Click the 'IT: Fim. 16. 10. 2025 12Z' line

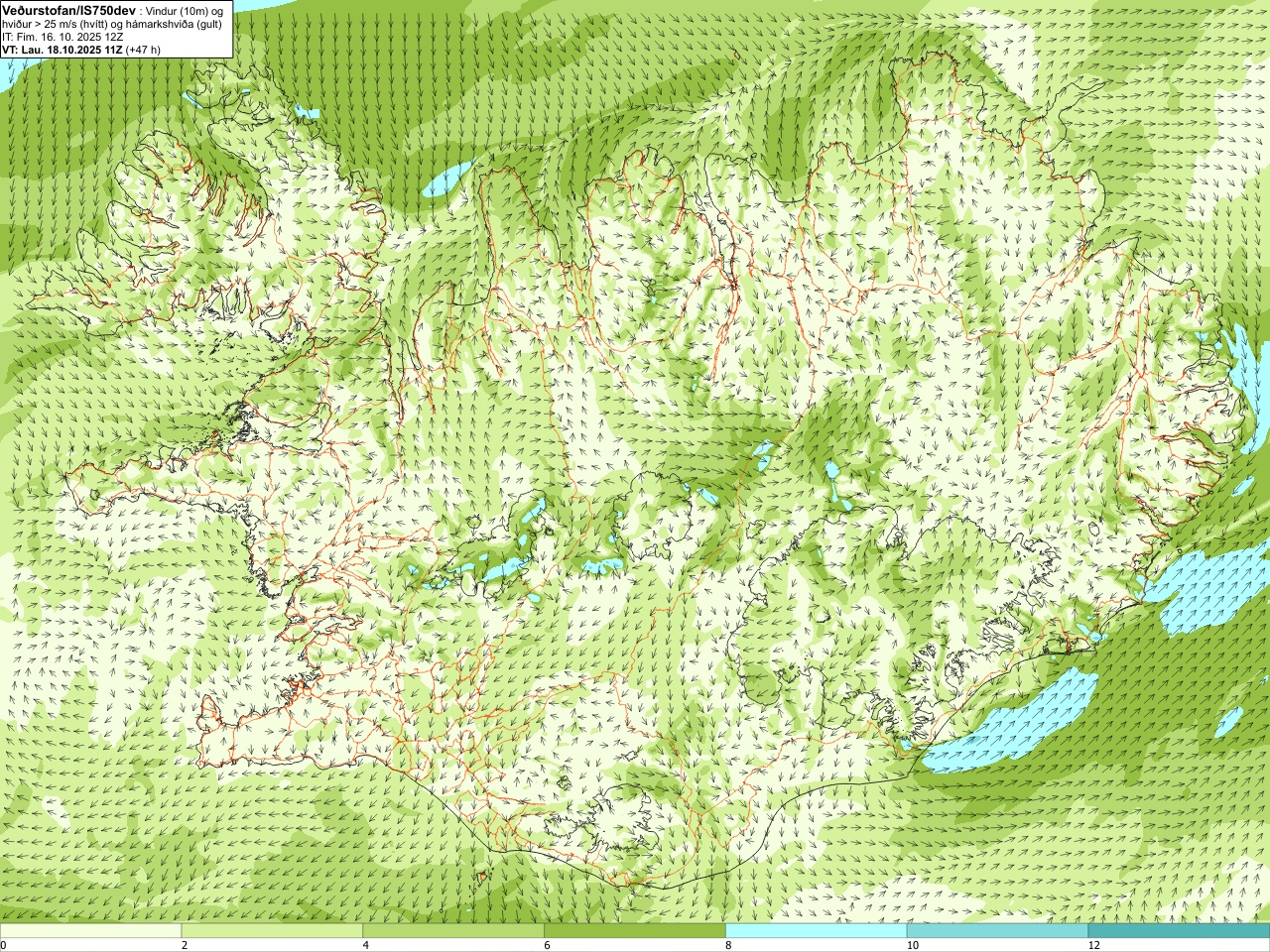(63, 37)
